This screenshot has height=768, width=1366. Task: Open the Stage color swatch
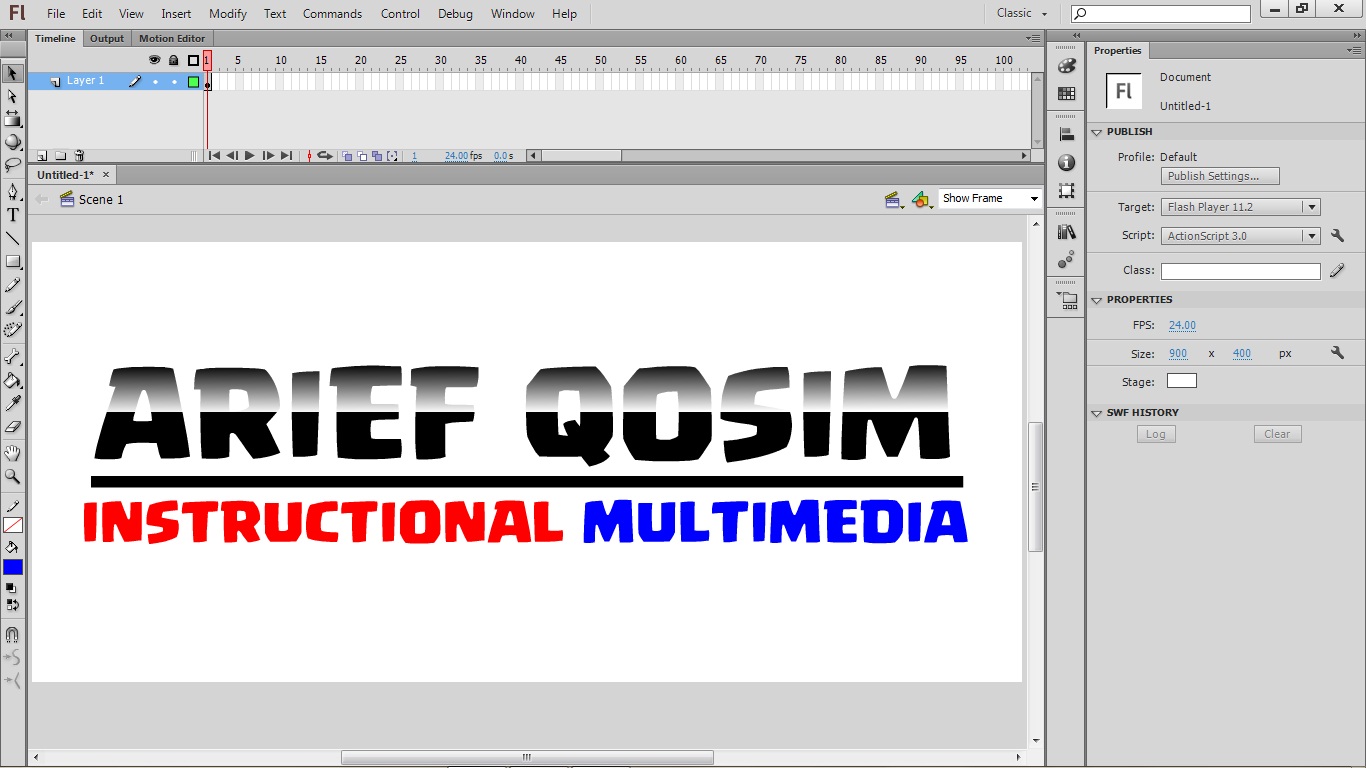click(x=1181, y=381)
